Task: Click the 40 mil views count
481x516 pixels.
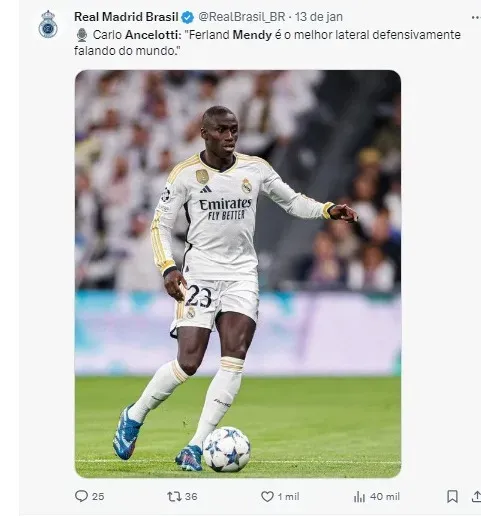Action: click(x=385, y=497)
